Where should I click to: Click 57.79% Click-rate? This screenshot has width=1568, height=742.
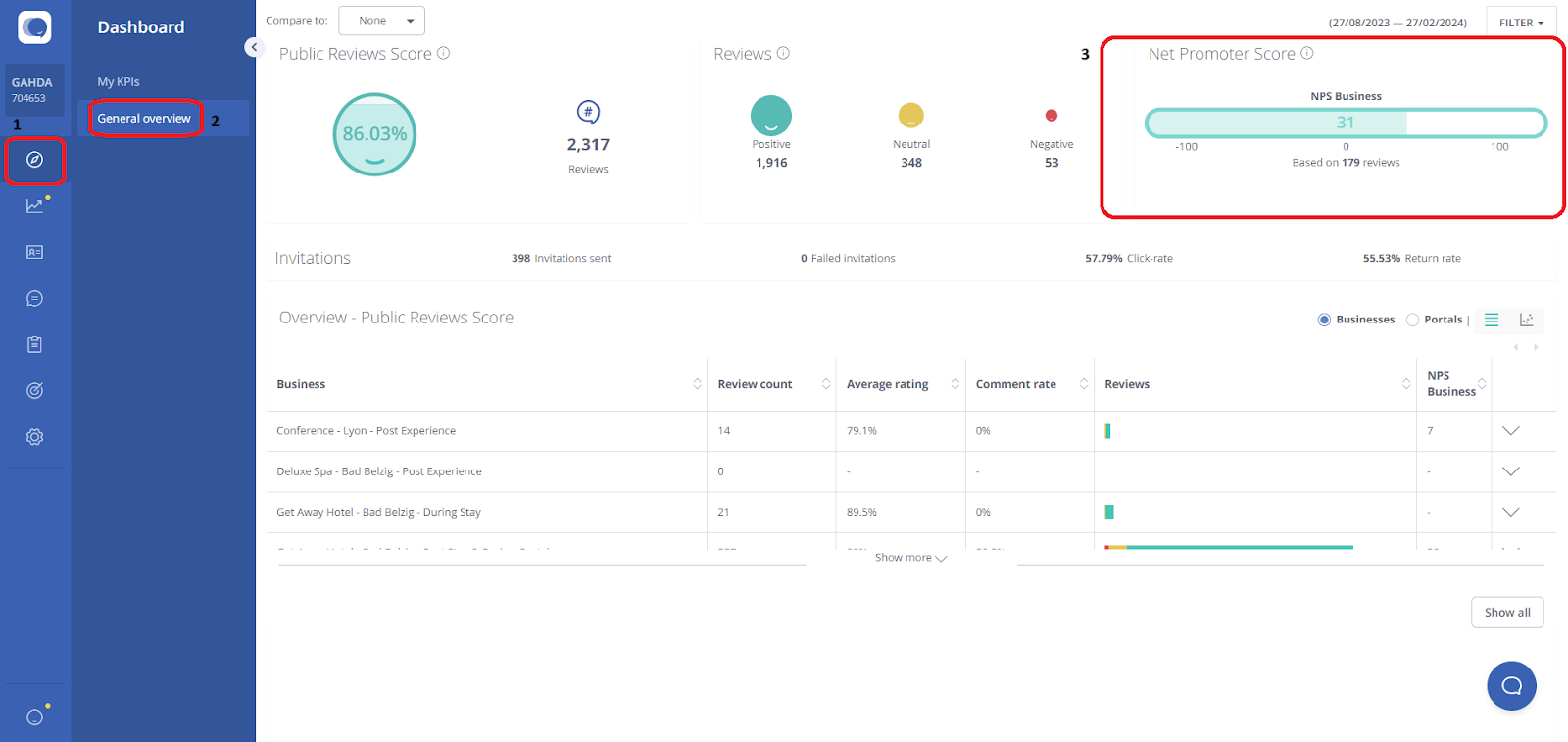pyautogui.click(x=1129, y=259)
